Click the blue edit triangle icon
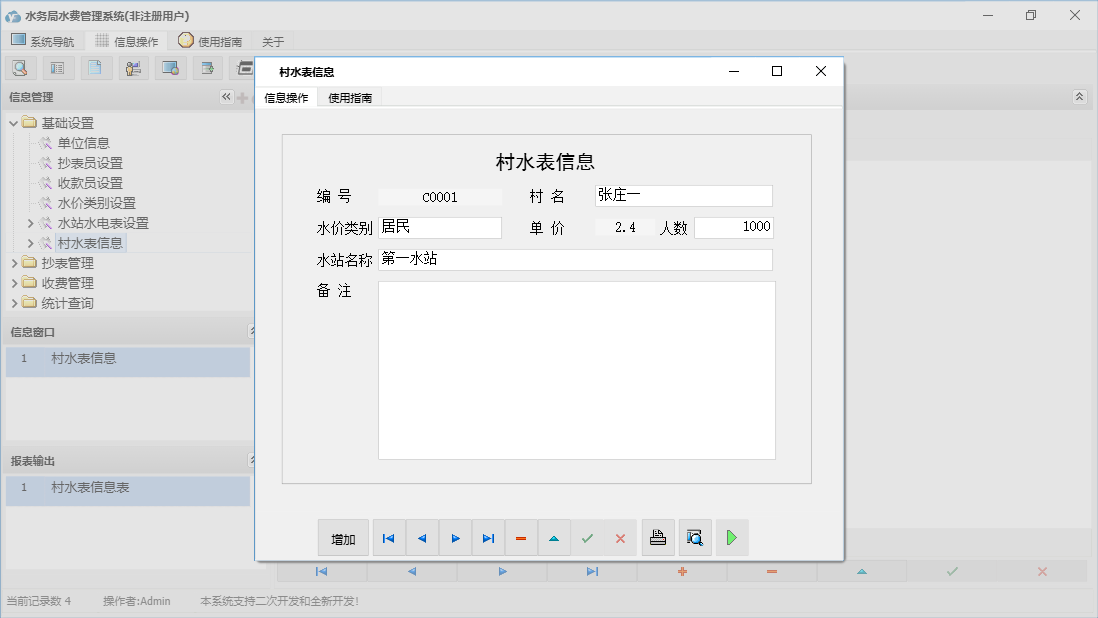This screenshot has width=1098, height=618. pos(554,537)
